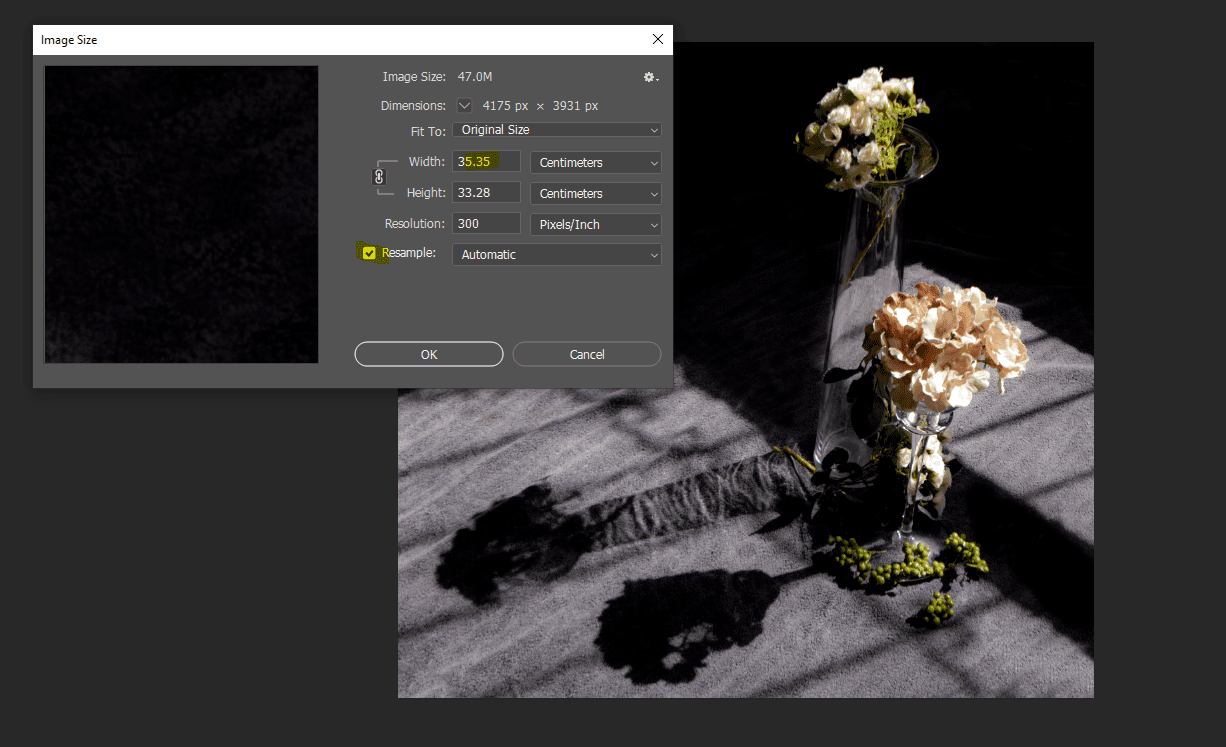The image size is (1226, 747).
Task: Click the Width field showing 35.35
Action: 487,162
